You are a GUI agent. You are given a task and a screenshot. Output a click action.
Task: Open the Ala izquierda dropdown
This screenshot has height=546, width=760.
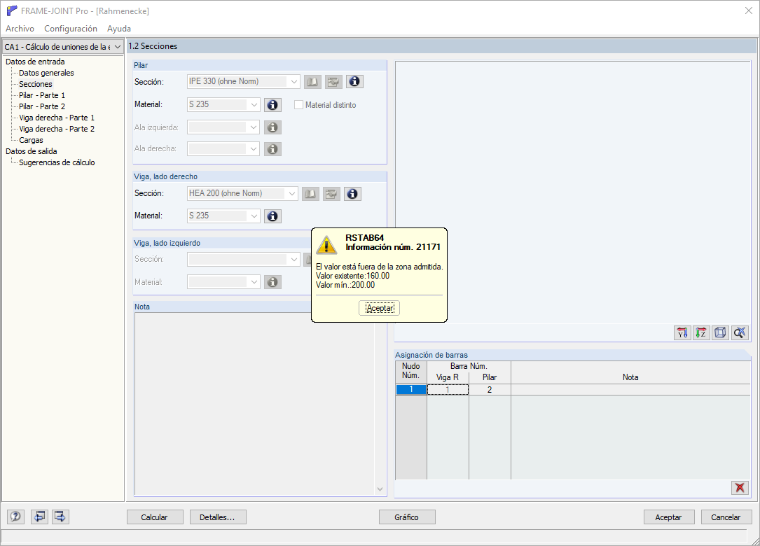(254, 128)
